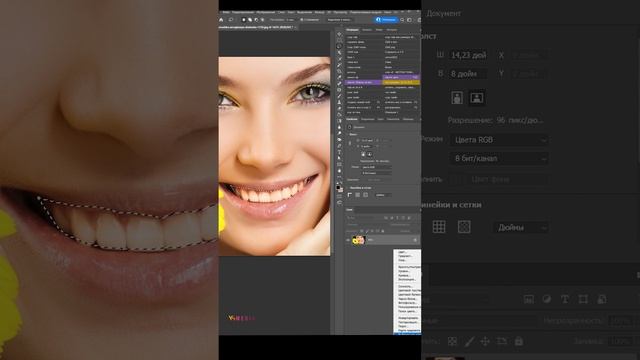Select the Gradient tool
640x360 pixels.
pyautogui.click(x=339, y=120)
